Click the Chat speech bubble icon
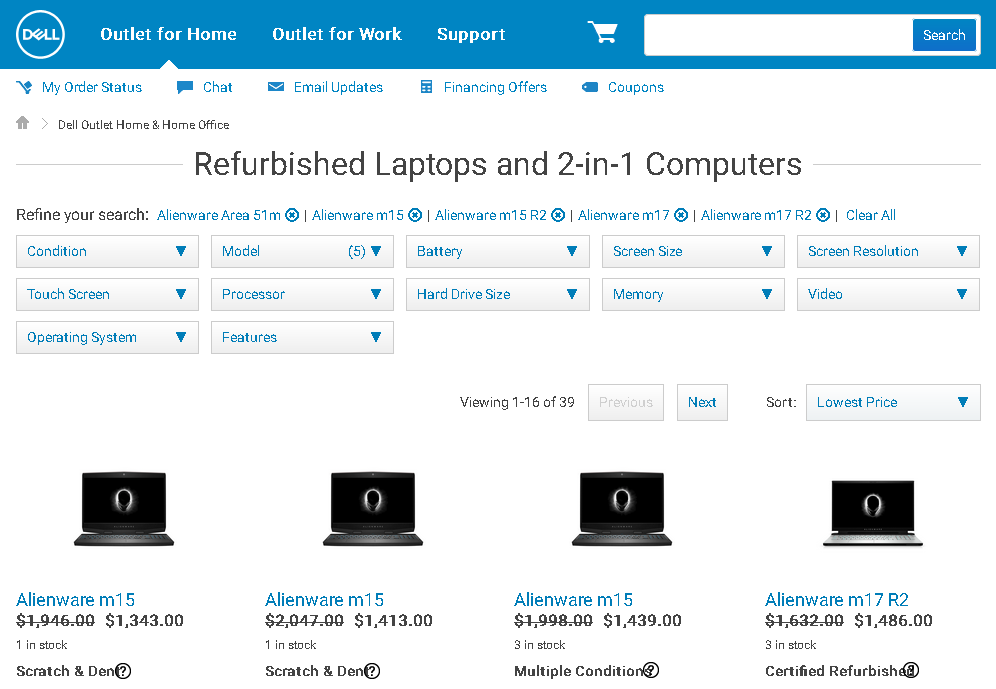 pos(185,87)
